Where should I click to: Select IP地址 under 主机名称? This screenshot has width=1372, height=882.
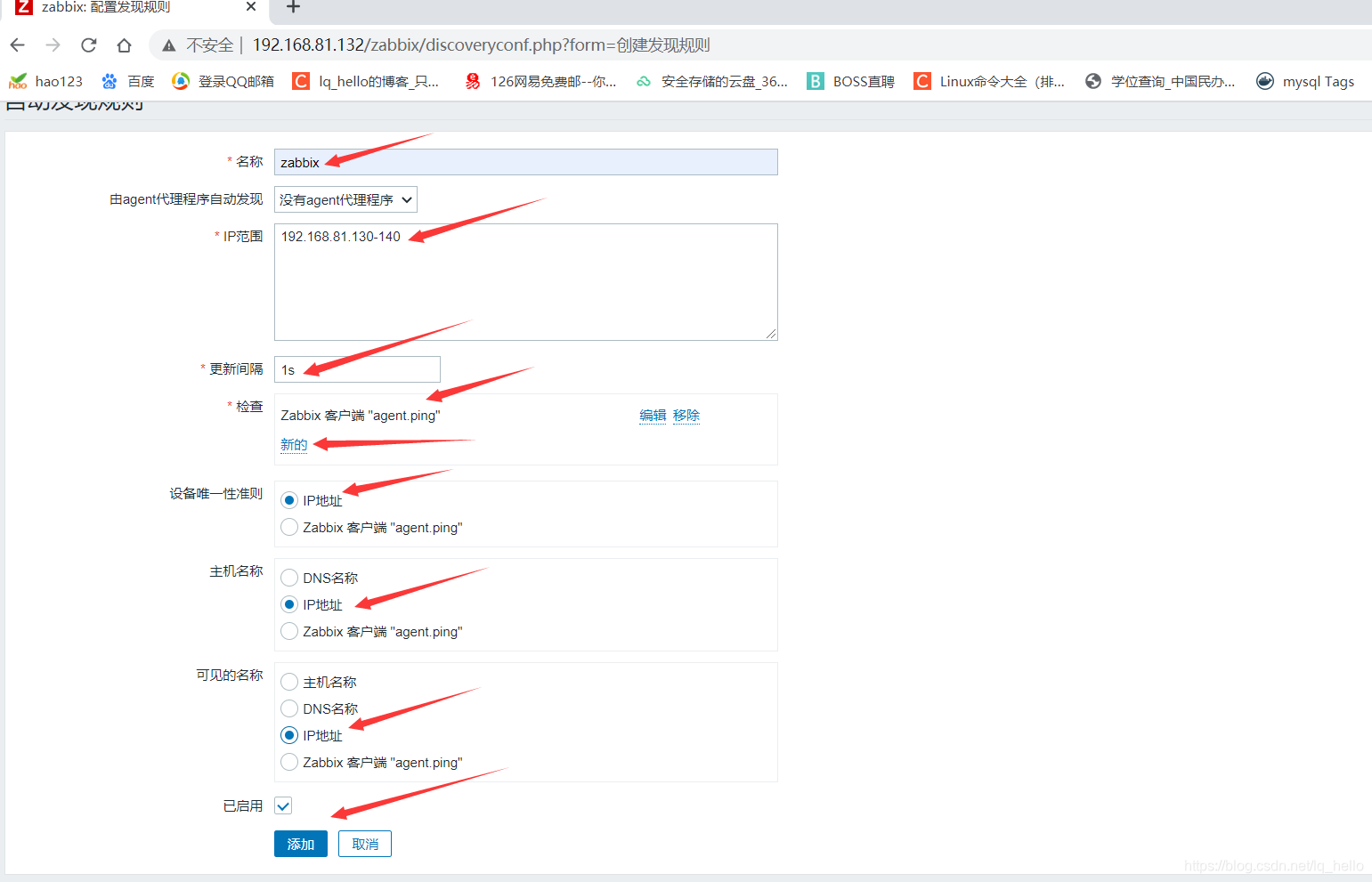coord(289,604)
